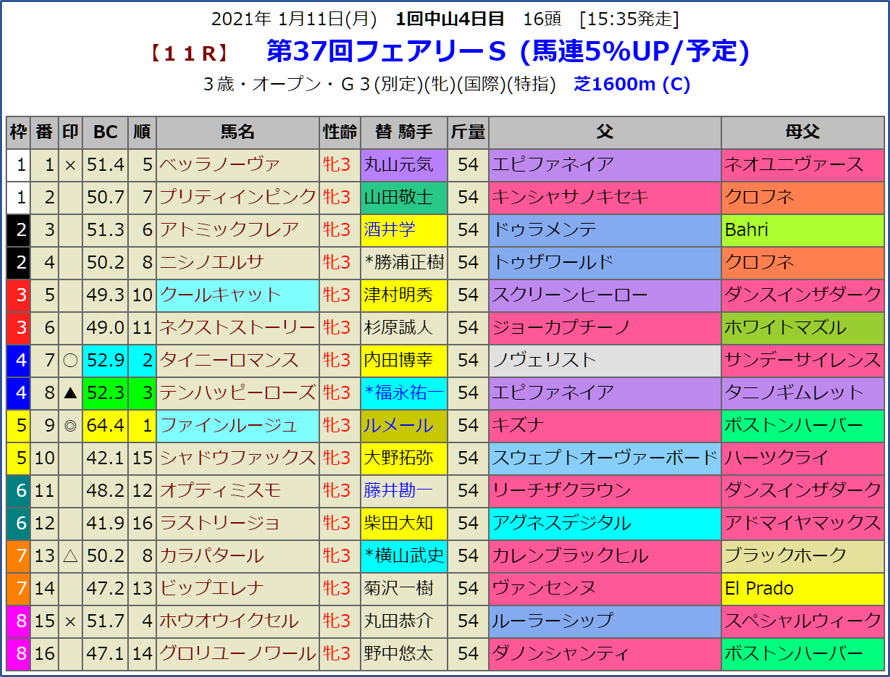Screen dimensions: 890x677
Task: Click the 馬名 column header
Action: point(238,131)
